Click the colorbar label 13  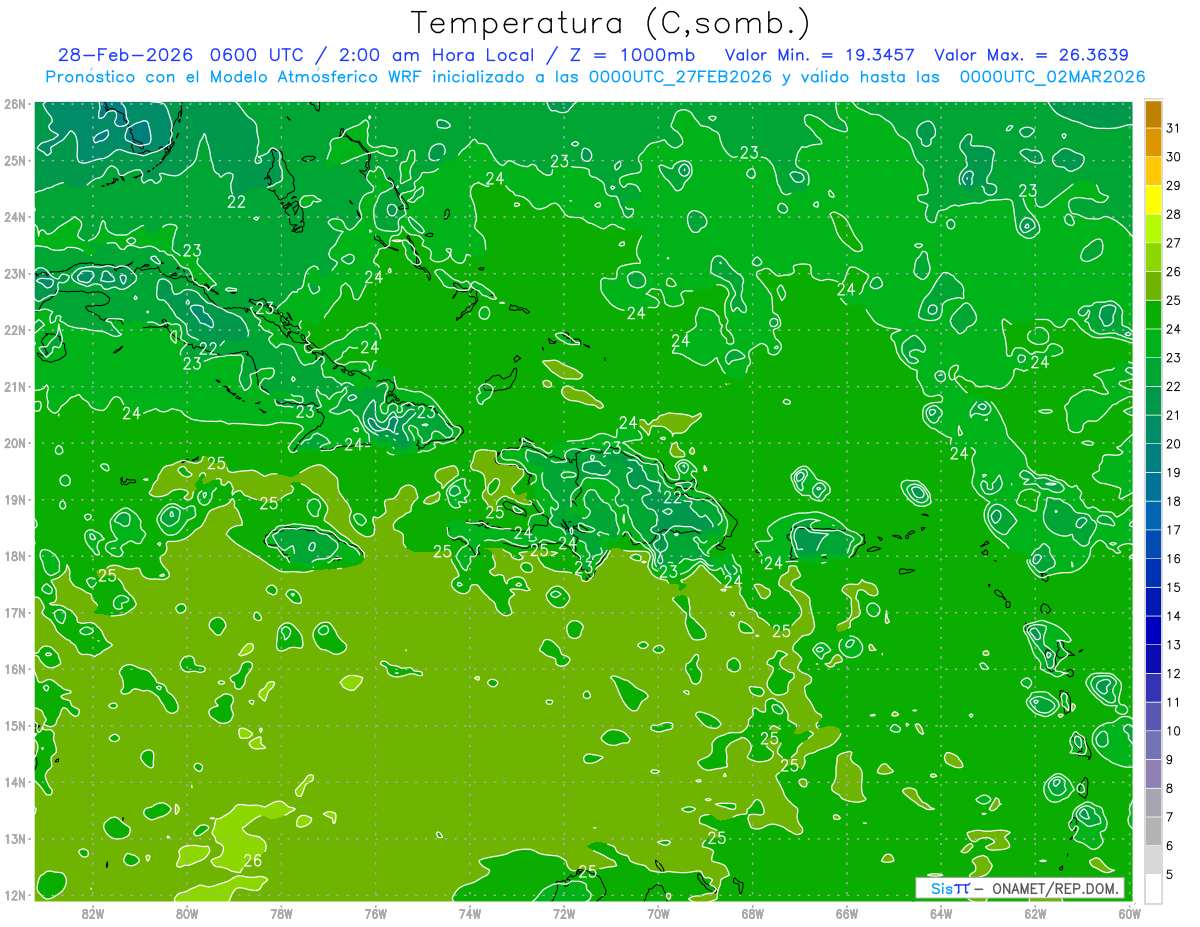point(1174,644)
